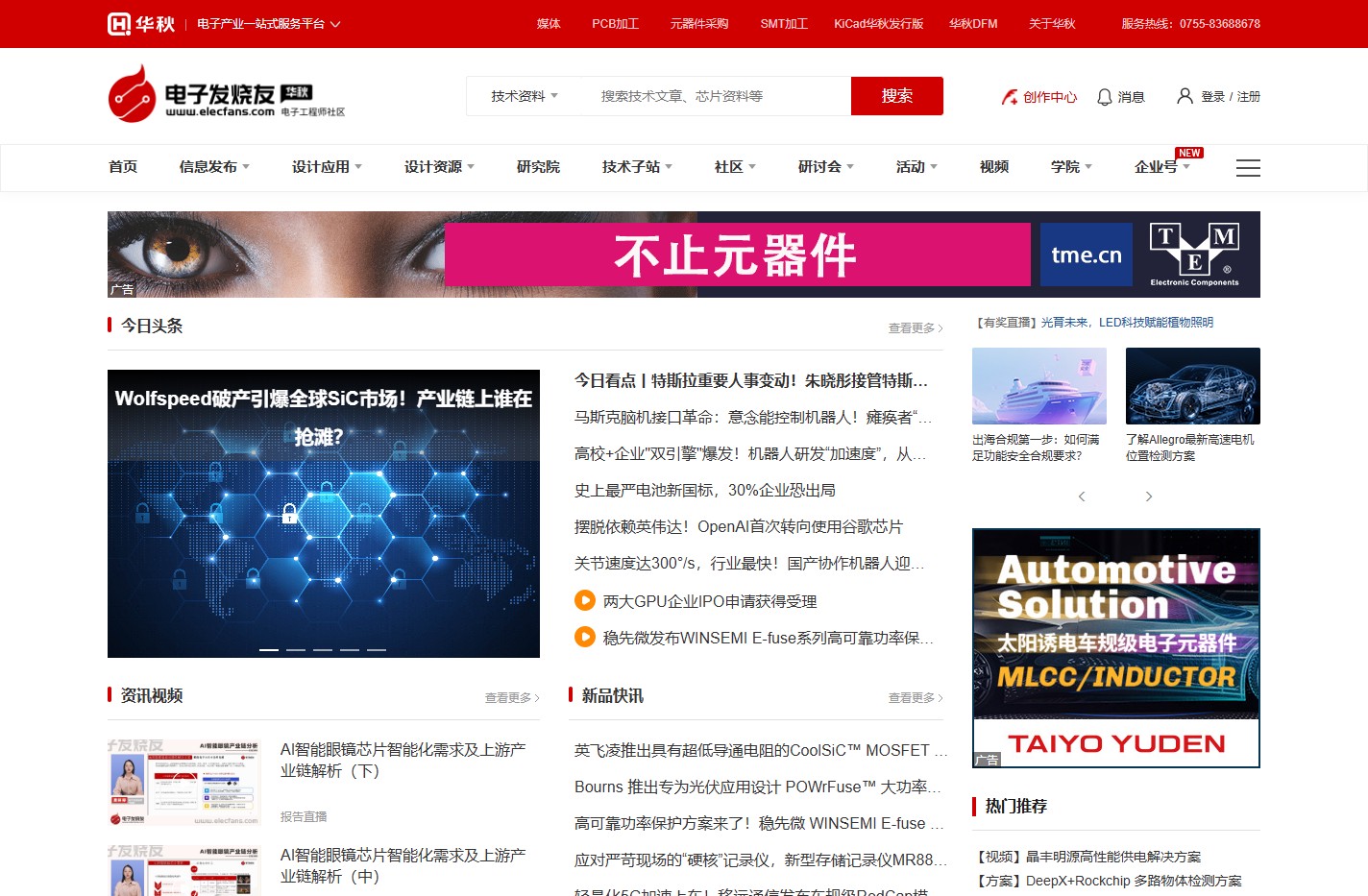This screenshot has height=896, width=1368.
Task: Expand the 学院 menu
Action: click(x=1071, y=167)
